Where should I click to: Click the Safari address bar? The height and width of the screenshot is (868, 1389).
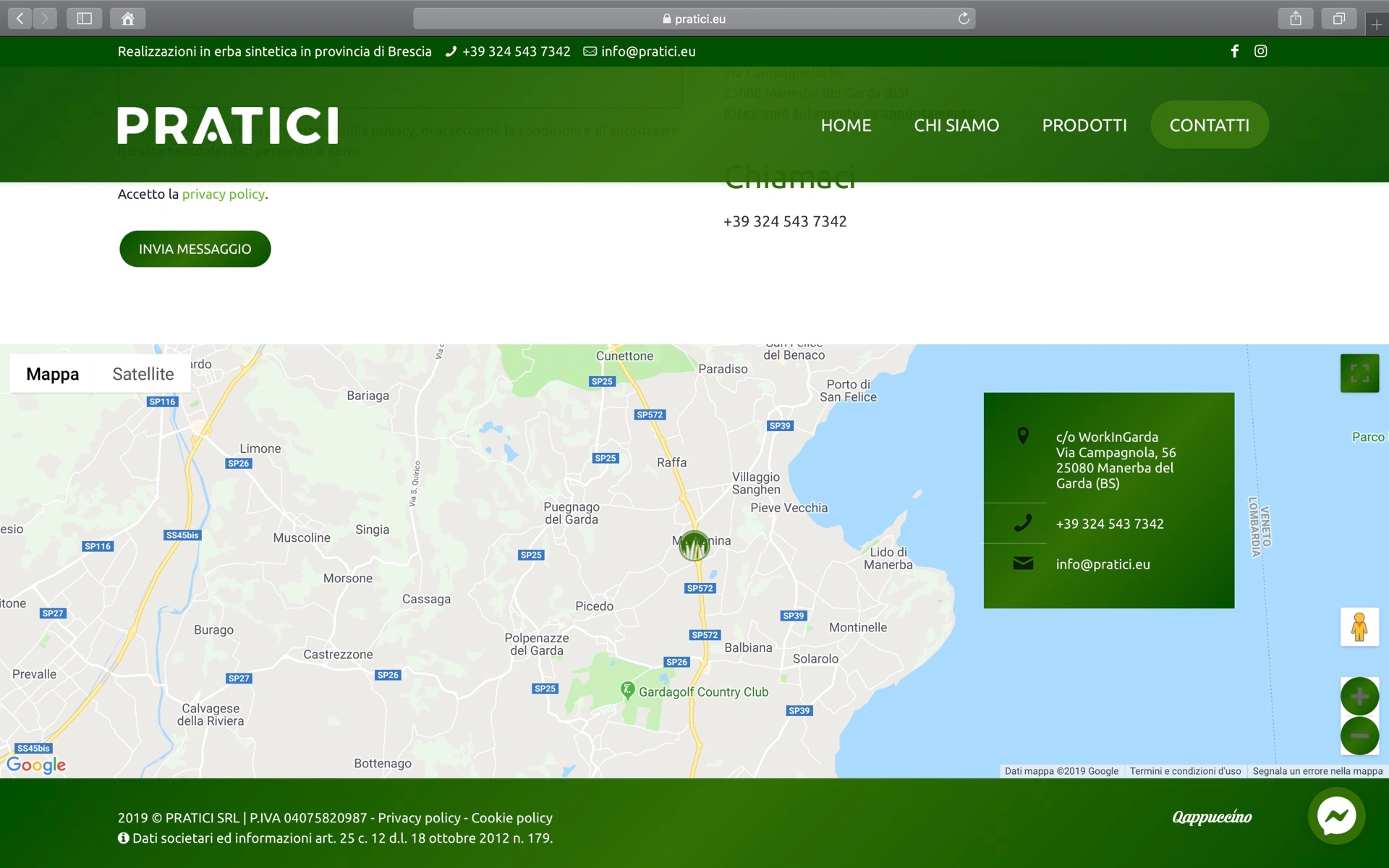694,18
